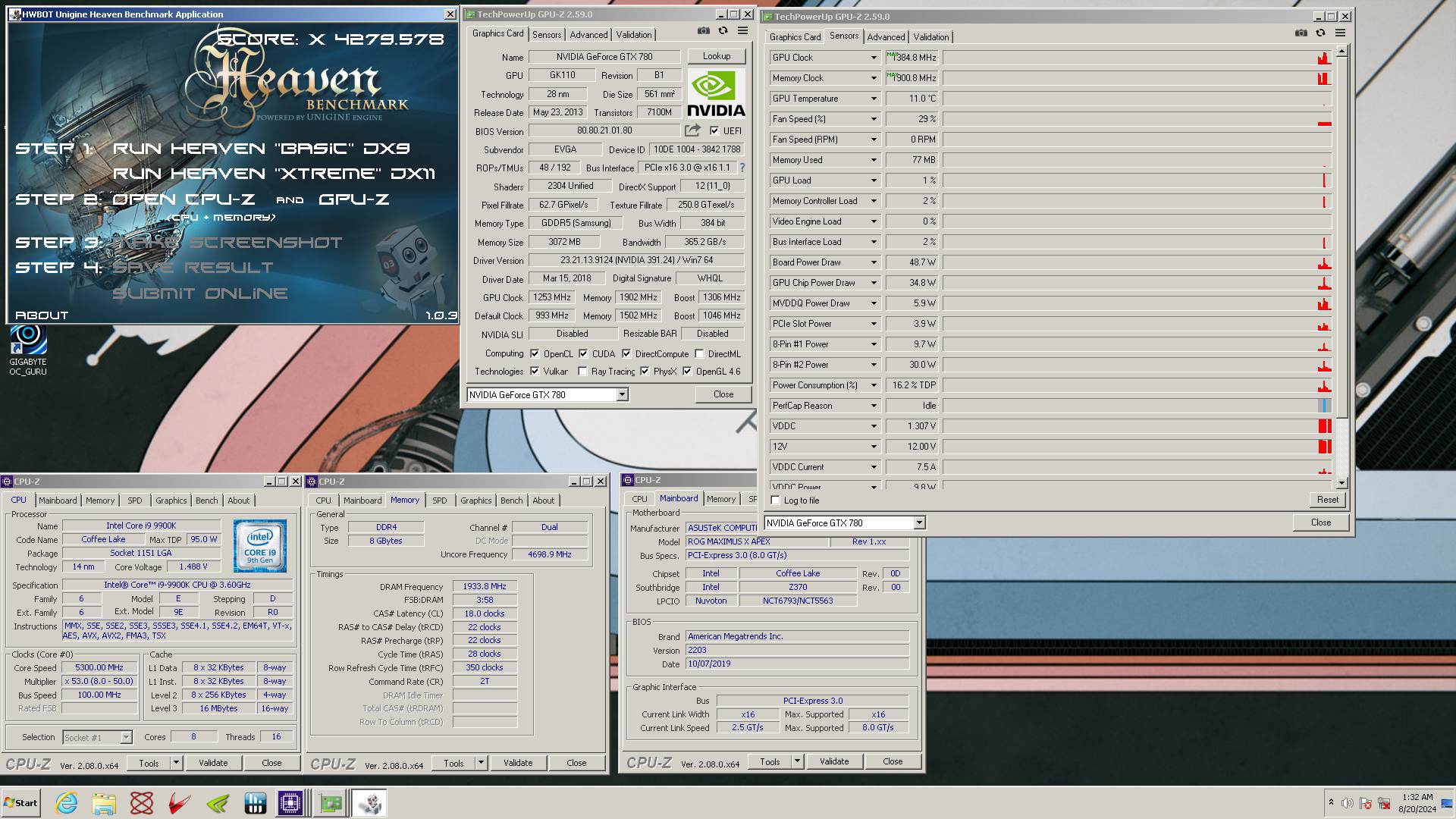This screenshot has width=1456, height=819.
Task: Toggle the UEFI checkbox
Action: click(x=714, y=130)
